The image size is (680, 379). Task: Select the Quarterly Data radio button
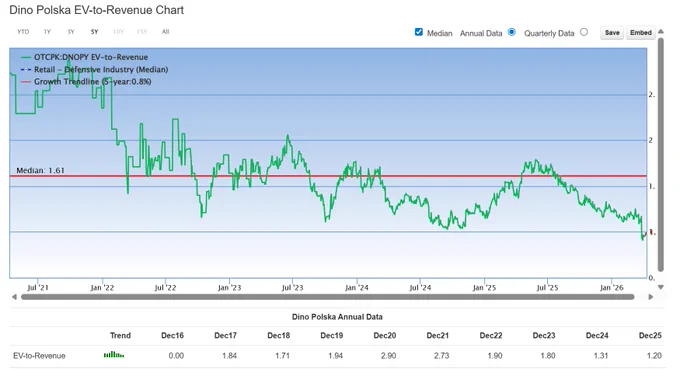click(x=584, y=32)
